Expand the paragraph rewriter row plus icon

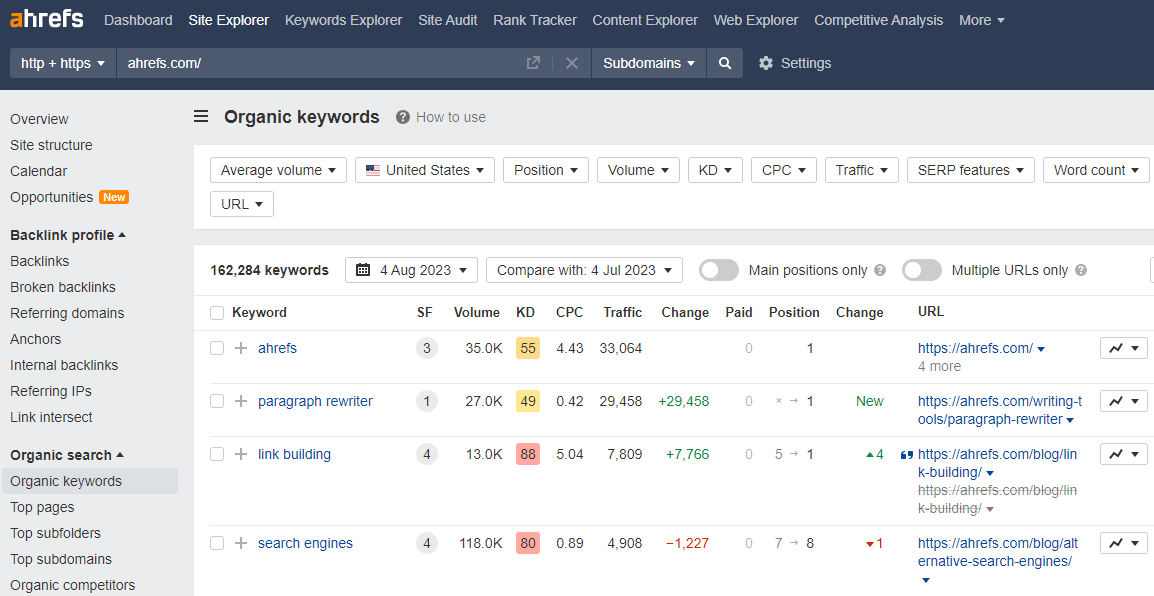241,401
